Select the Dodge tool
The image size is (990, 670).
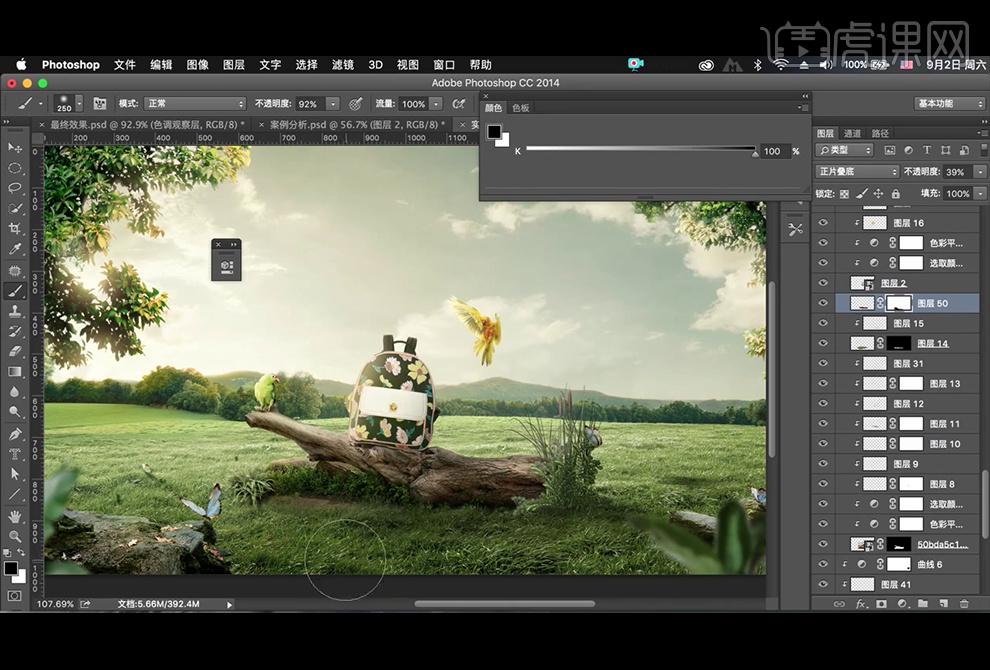[x=15, y=412]
